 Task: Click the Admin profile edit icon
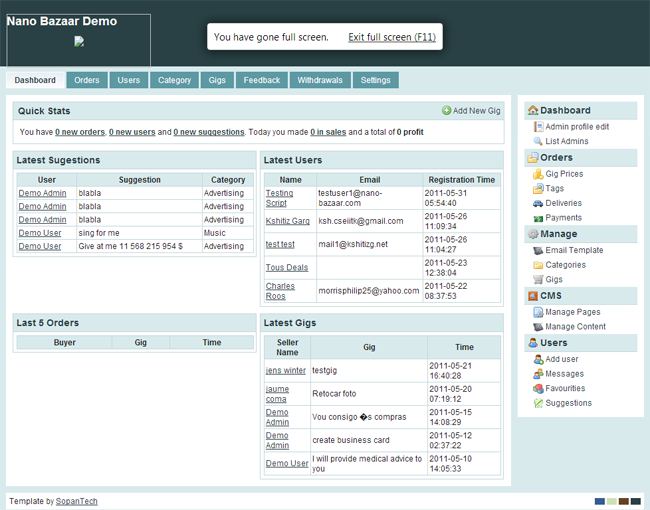click(538, 126)
